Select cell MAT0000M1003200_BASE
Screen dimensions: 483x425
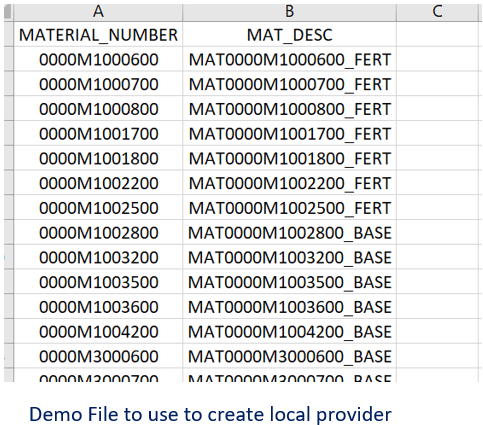289,257
